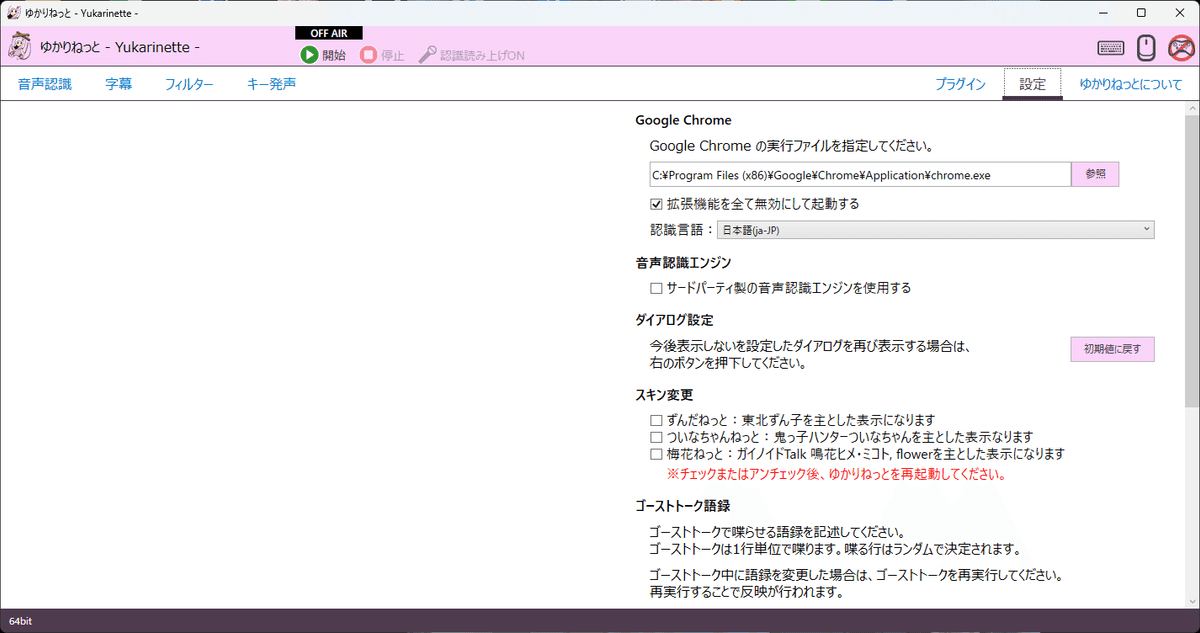Select the 設定 tab
Viewport: 1200px width, 633px height.
(1033, 84)
